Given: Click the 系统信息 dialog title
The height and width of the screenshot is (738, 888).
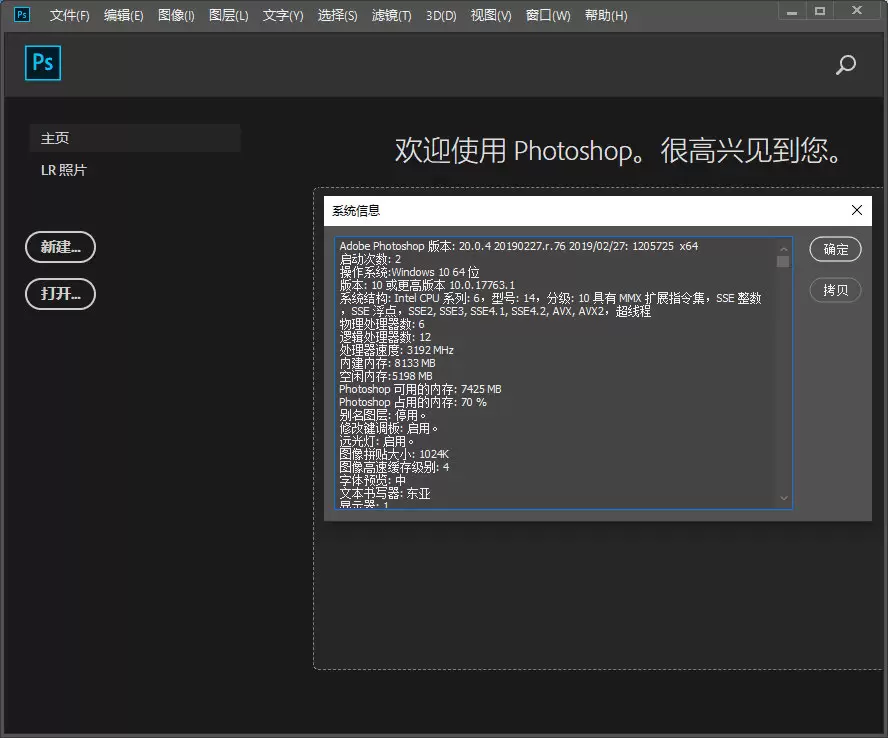Looking at the screenshot, I should 356,211.
